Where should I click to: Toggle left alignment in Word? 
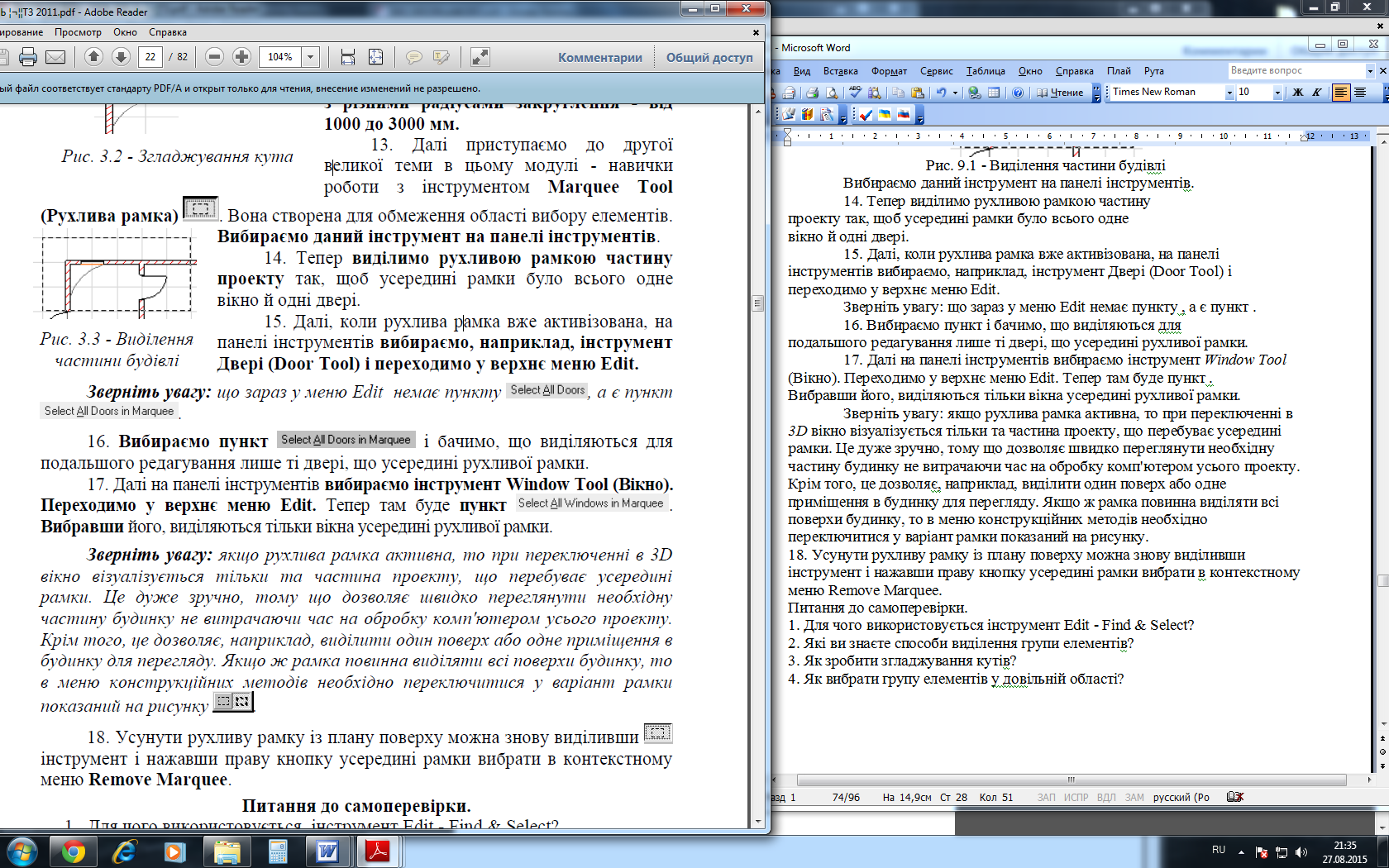pos(1341,92)
